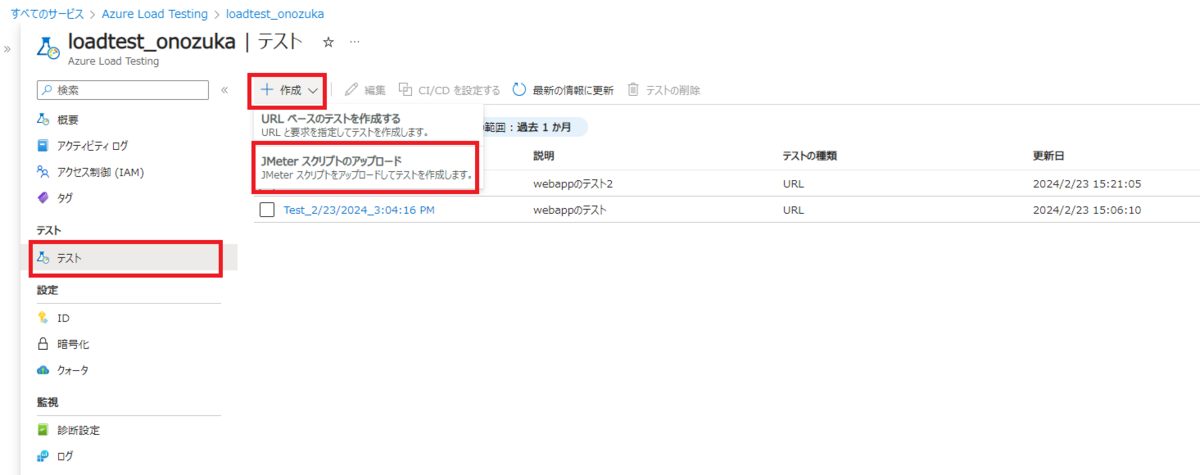Click the Azure Load Testing resource icon
Image resolution: width=1200 pixels, height=475 pixels.
(48, 48)
